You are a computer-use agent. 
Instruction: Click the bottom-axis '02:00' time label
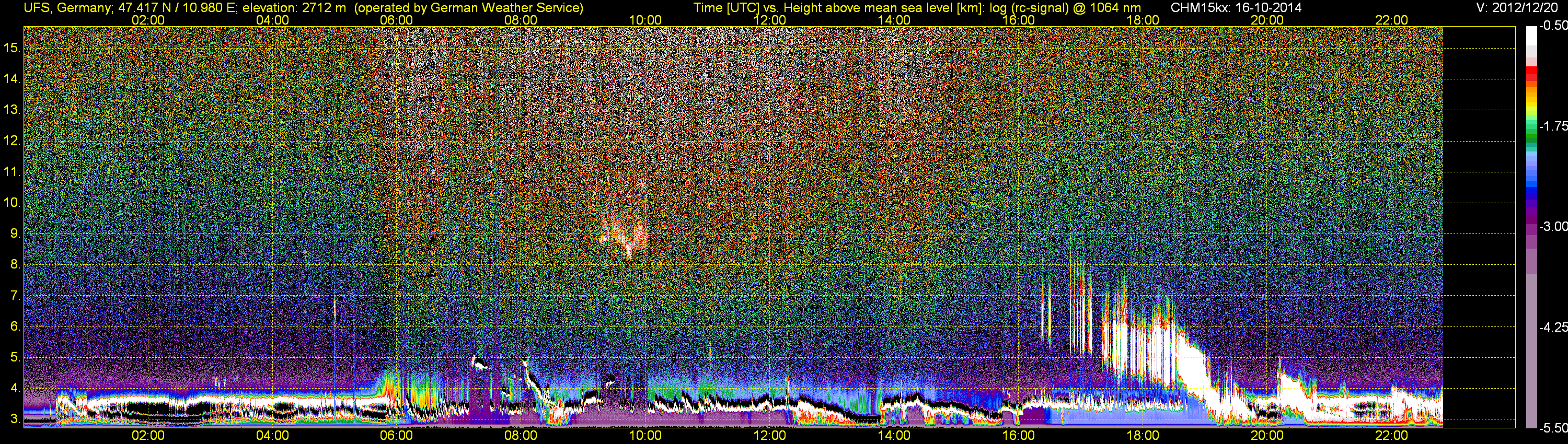148,436
